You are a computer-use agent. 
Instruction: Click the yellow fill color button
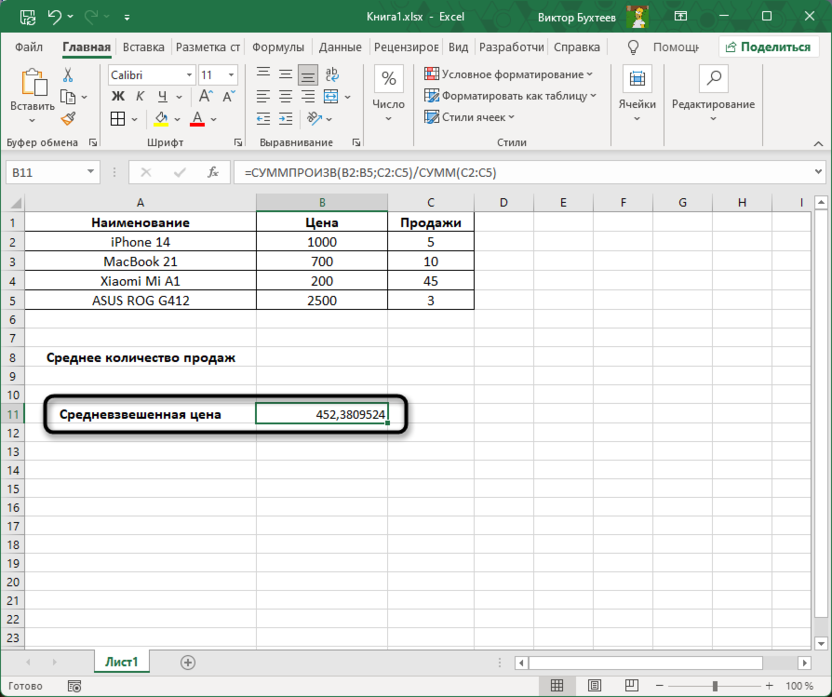pyautogui.click(x=161, y=119)
